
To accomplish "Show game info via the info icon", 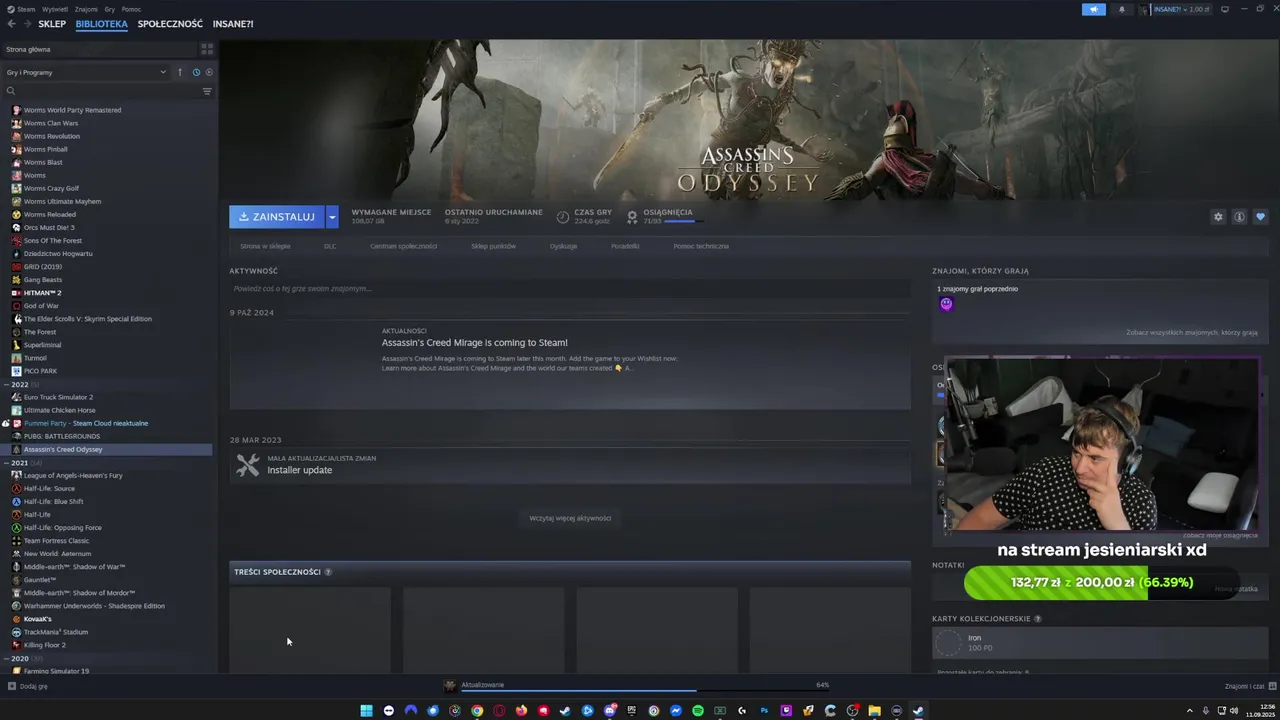I will click(x=1239, y=217).
